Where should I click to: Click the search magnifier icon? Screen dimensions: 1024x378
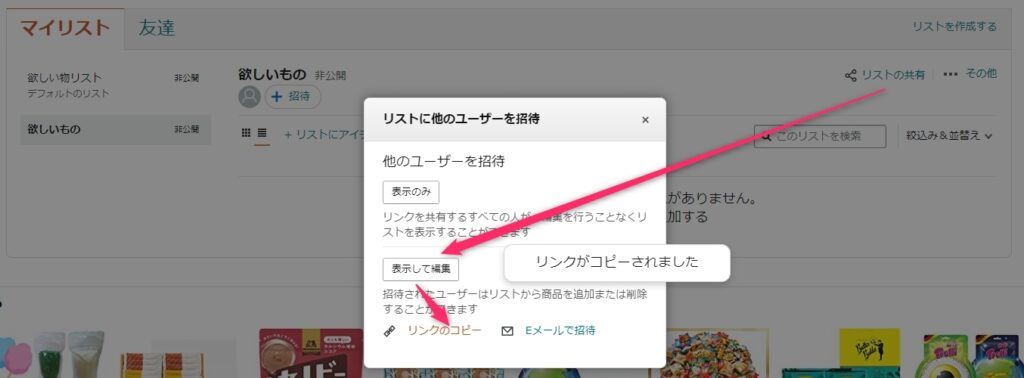pyautogui.click(x=767, y=136)
